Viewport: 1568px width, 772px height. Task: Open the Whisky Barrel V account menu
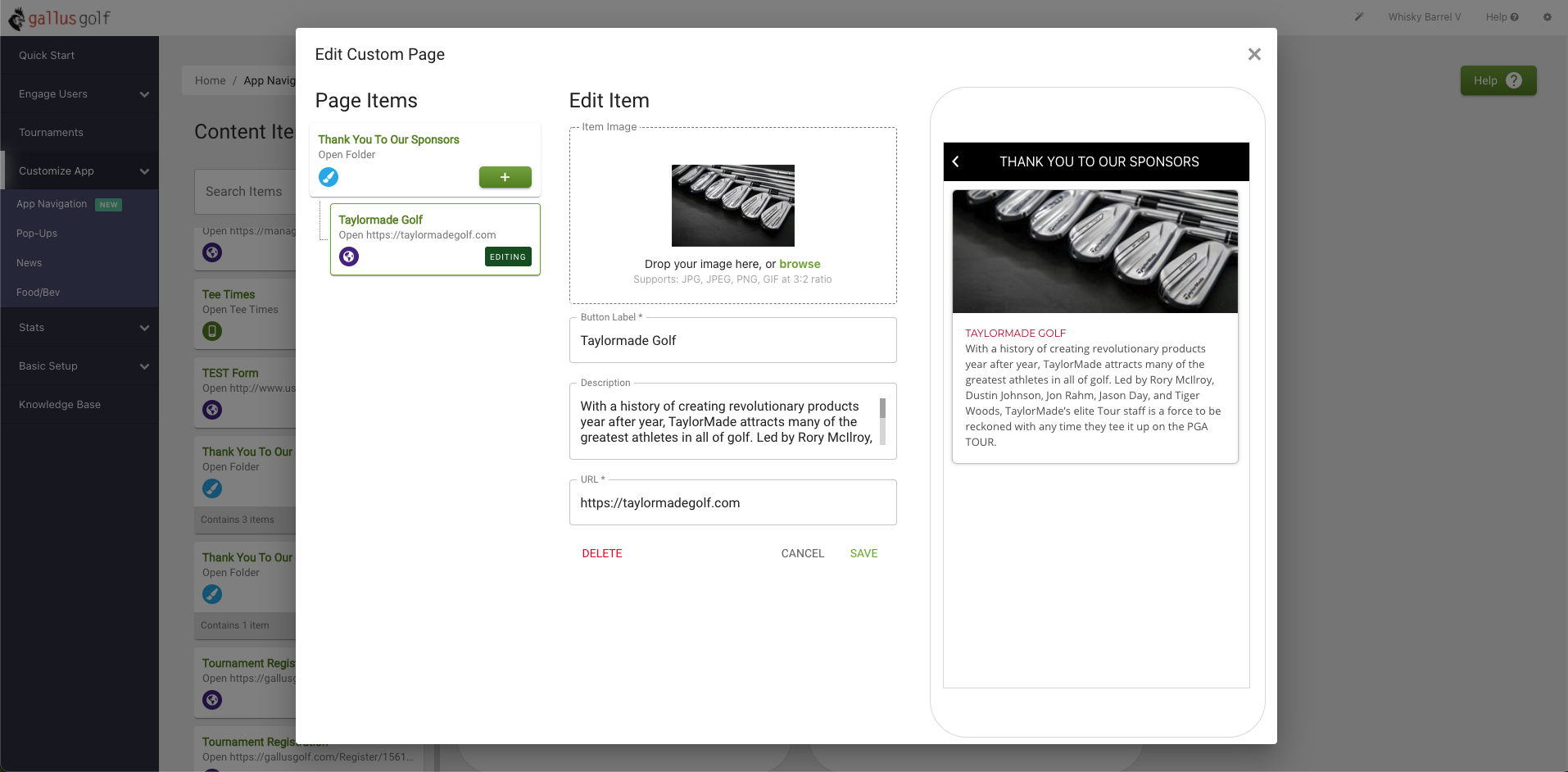click(1425, 16)
